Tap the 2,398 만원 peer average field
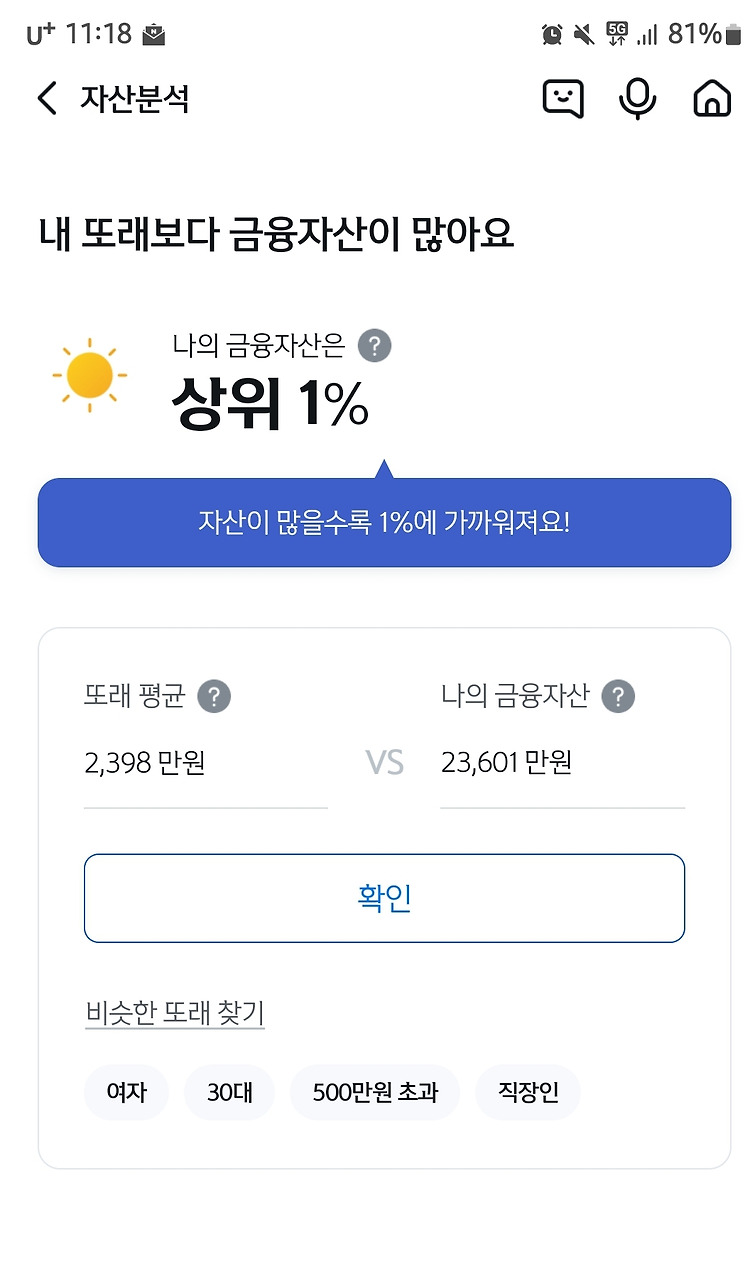The image size is (750, 1281). pos(206,764)
